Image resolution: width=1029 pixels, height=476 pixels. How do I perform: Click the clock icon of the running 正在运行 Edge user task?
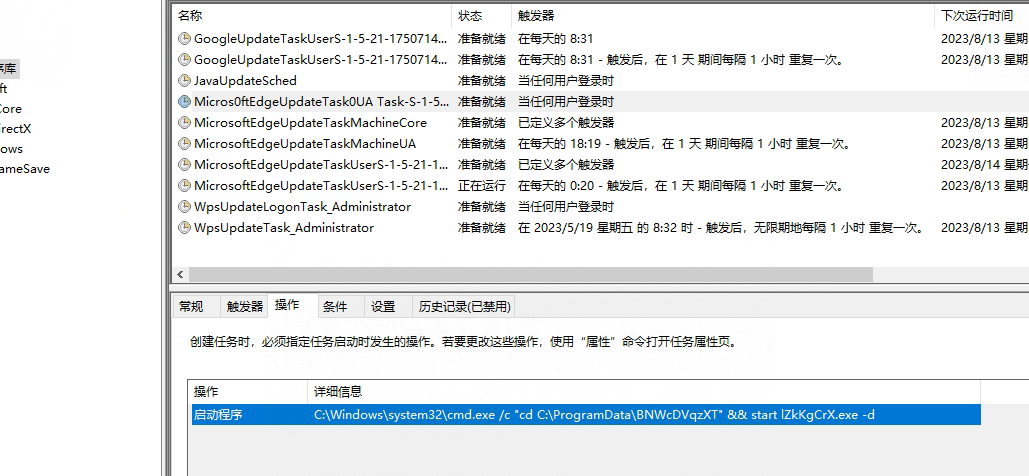click(x=184, y=186)
